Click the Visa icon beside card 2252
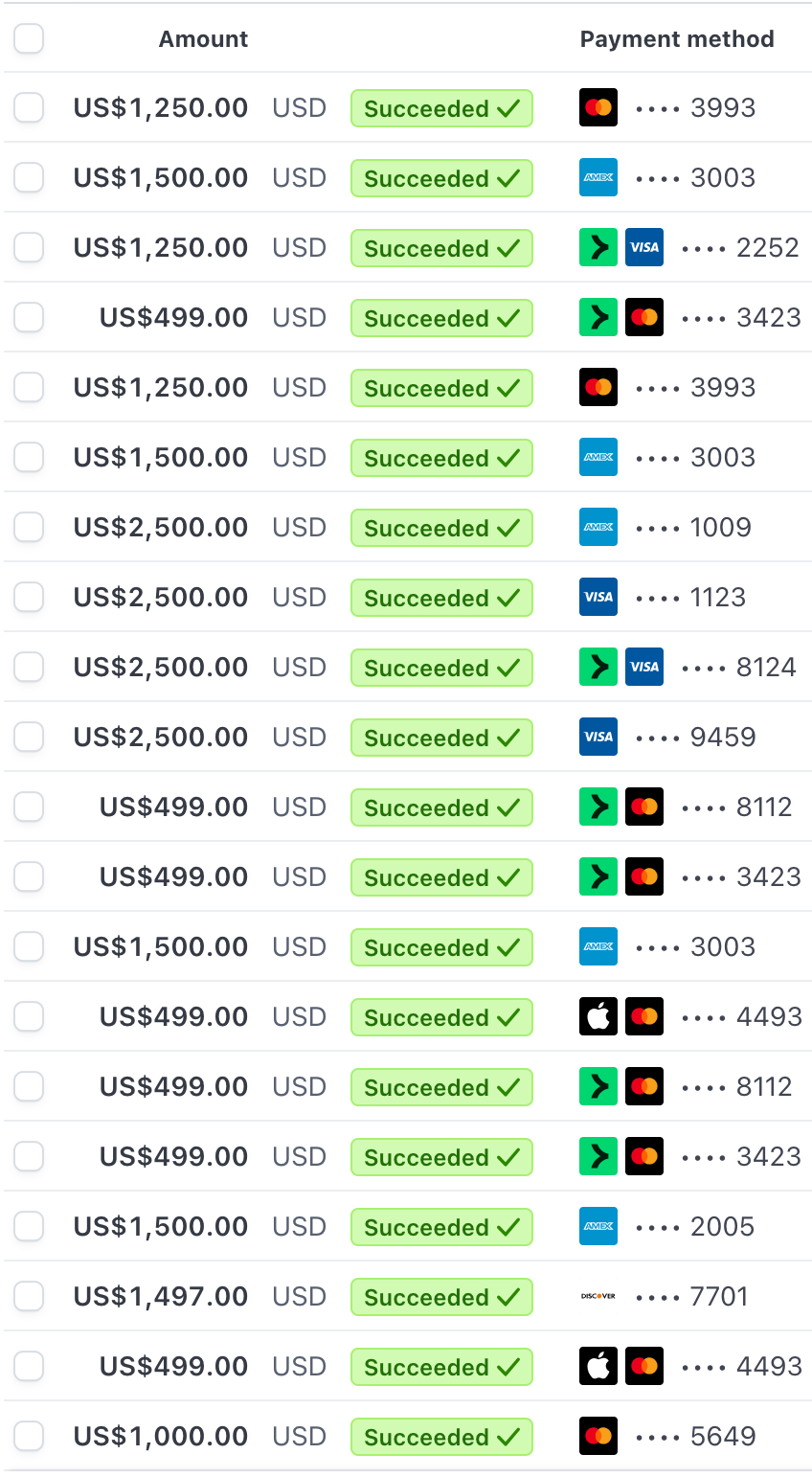812x1477 pixels. pos(644,247)
